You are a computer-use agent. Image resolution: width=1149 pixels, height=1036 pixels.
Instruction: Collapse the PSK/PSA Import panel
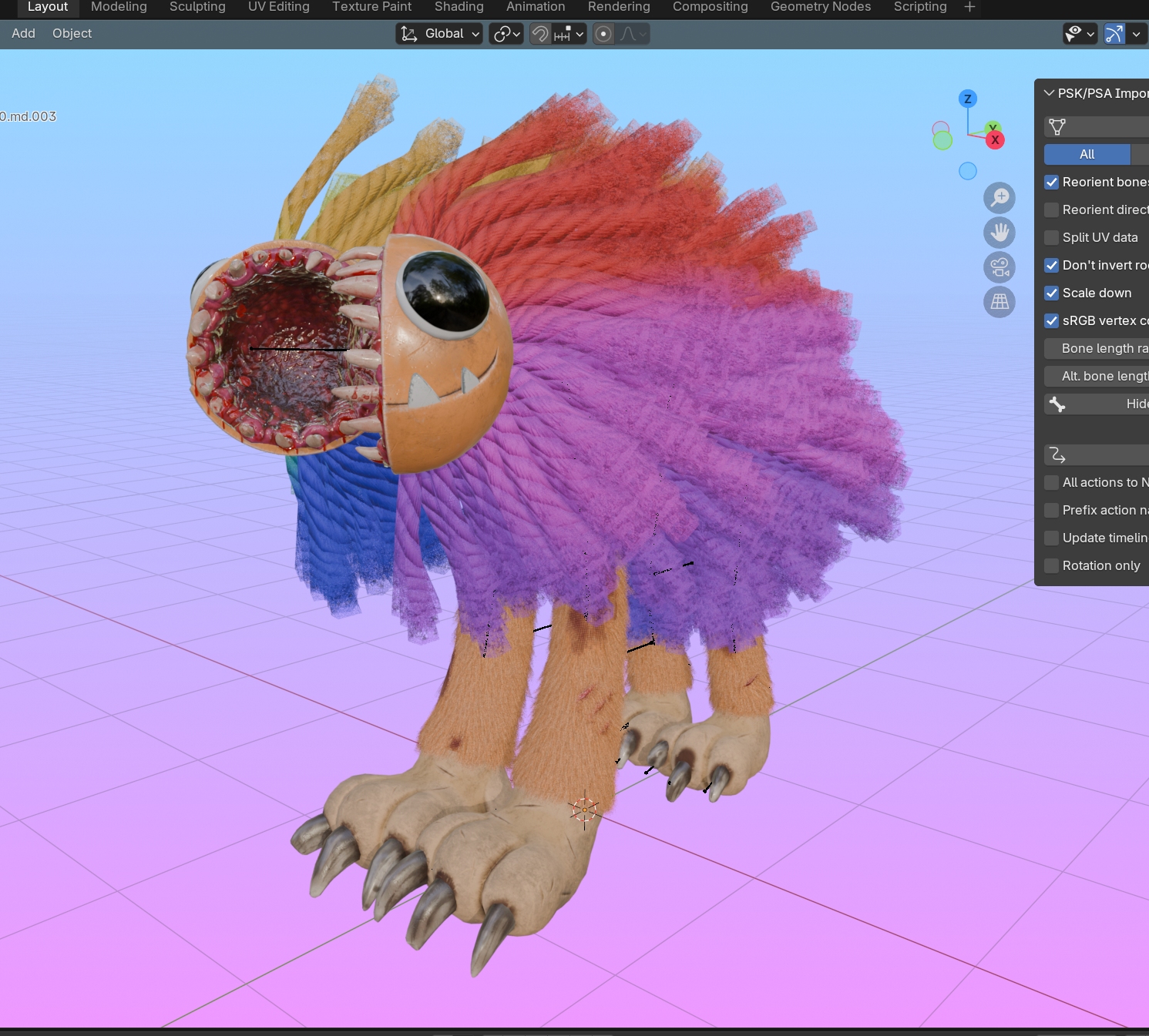(1049, 93)
